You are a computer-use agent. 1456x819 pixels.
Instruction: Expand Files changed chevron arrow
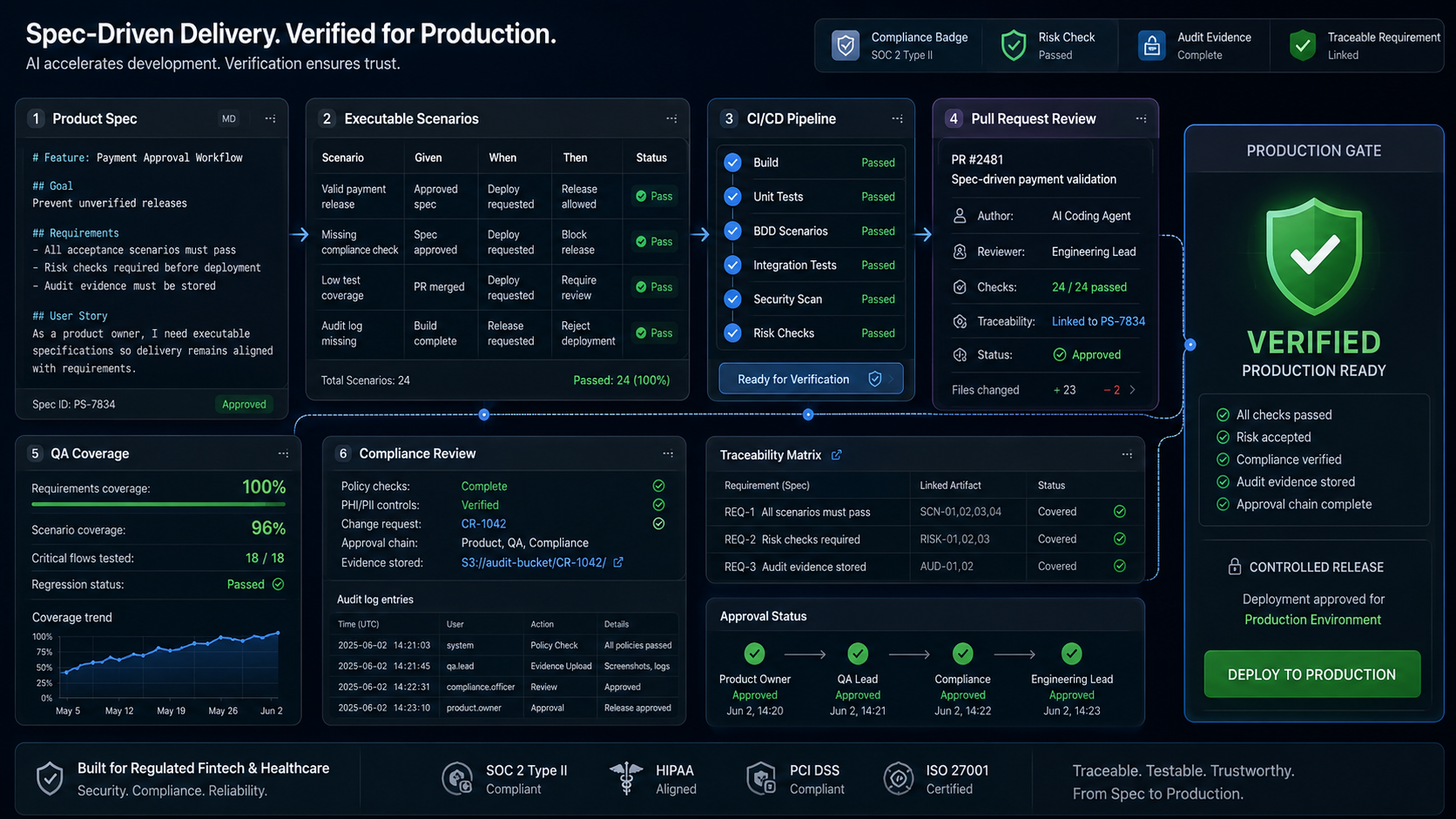1132,390
